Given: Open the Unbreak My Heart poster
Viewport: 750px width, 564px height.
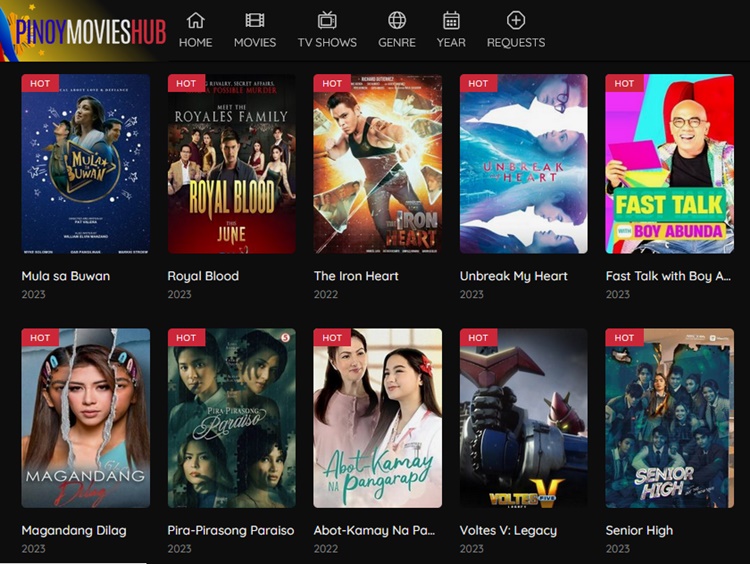Looking at the screenshot, I should coord(524,164).
